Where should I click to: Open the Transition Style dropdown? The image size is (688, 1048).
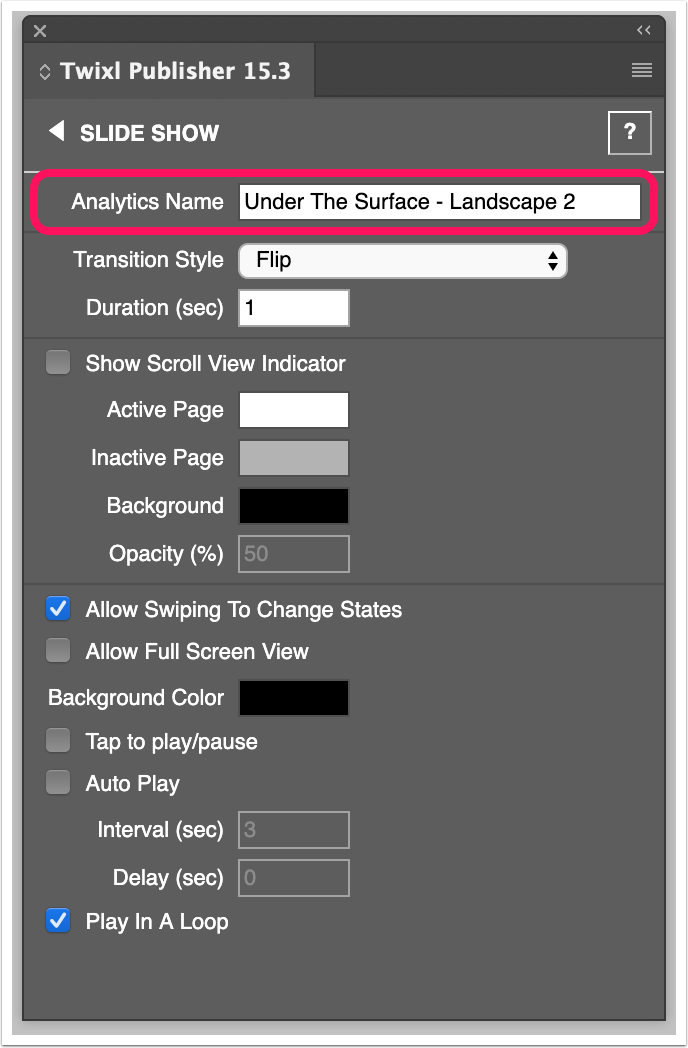(403, 261)
